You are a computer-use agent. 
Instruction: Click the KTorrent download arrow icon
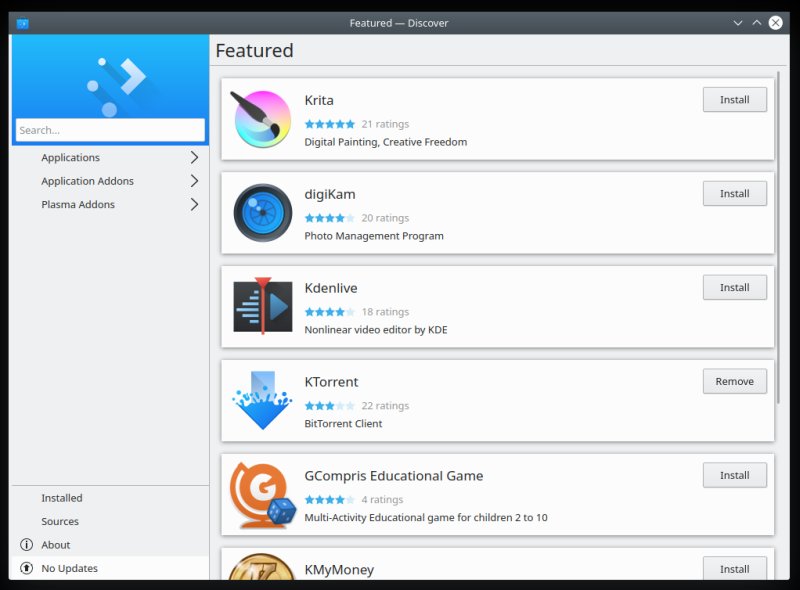pyautogui.click(x=262, y=401)
